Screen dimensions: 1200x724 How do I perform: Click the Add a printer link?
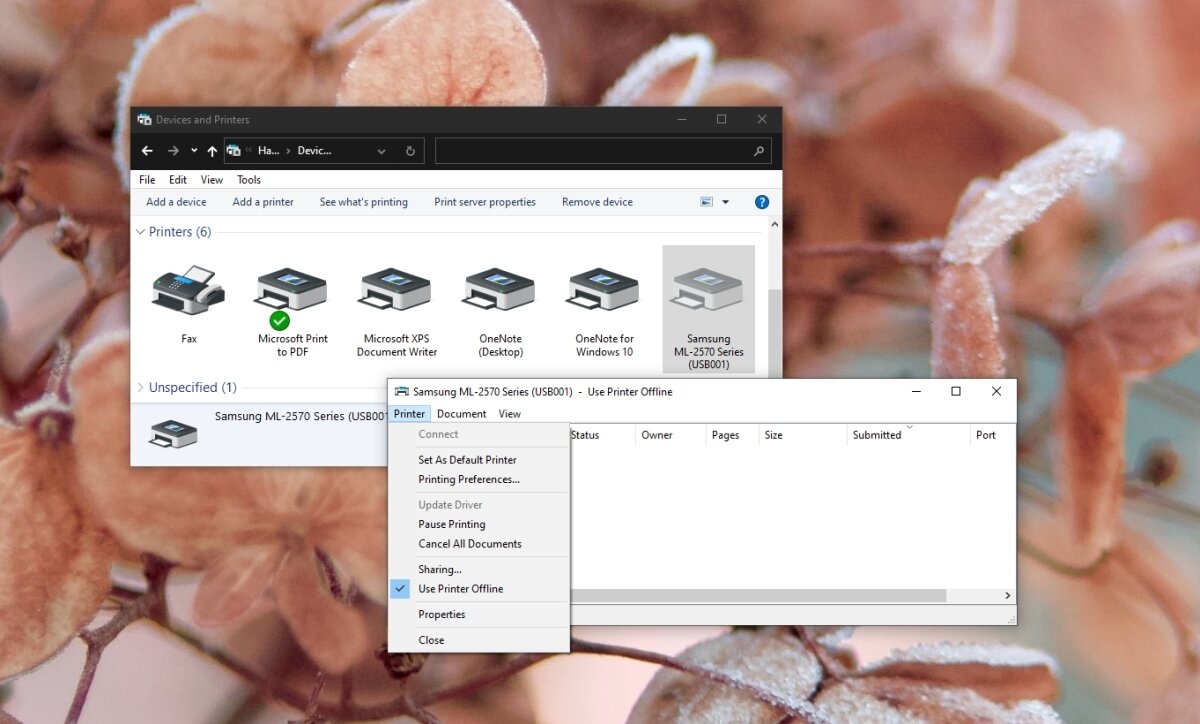tap(262, 201)
